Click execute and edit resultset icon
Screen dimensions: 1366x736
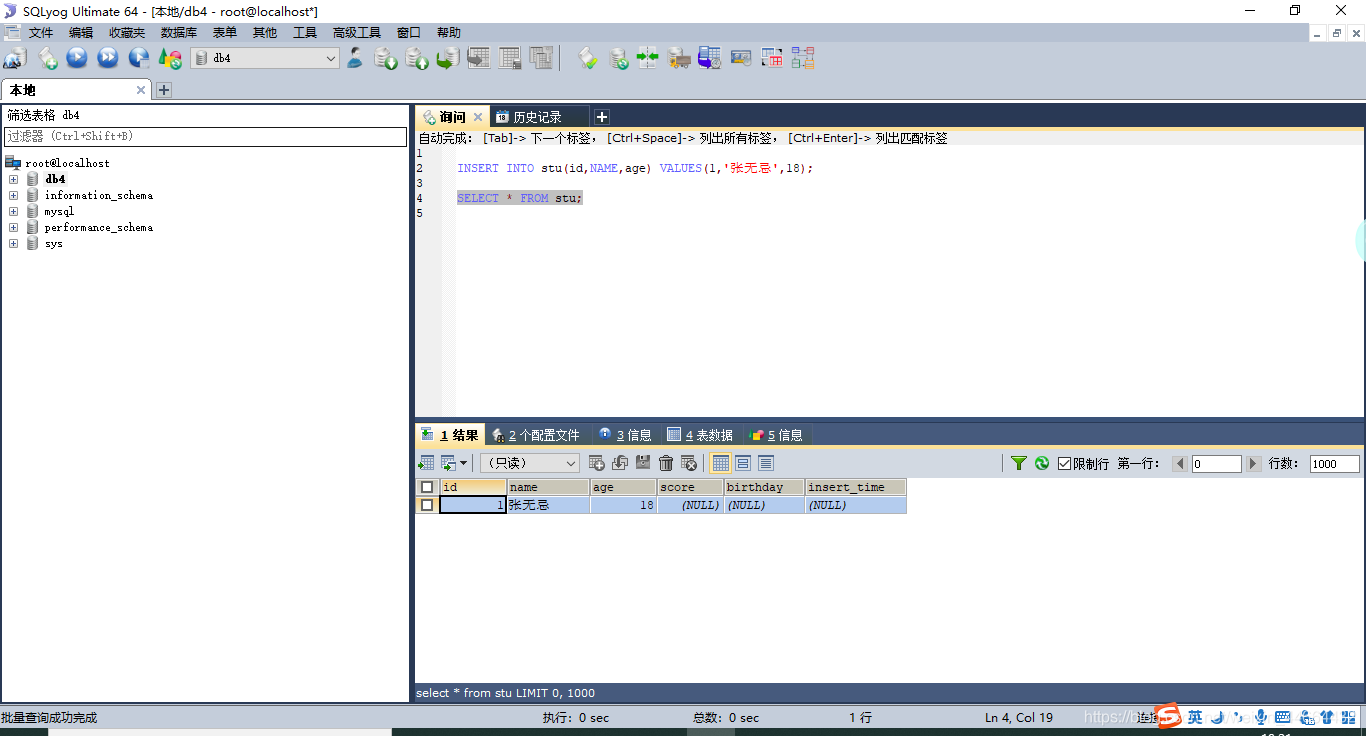coord(139,58)
